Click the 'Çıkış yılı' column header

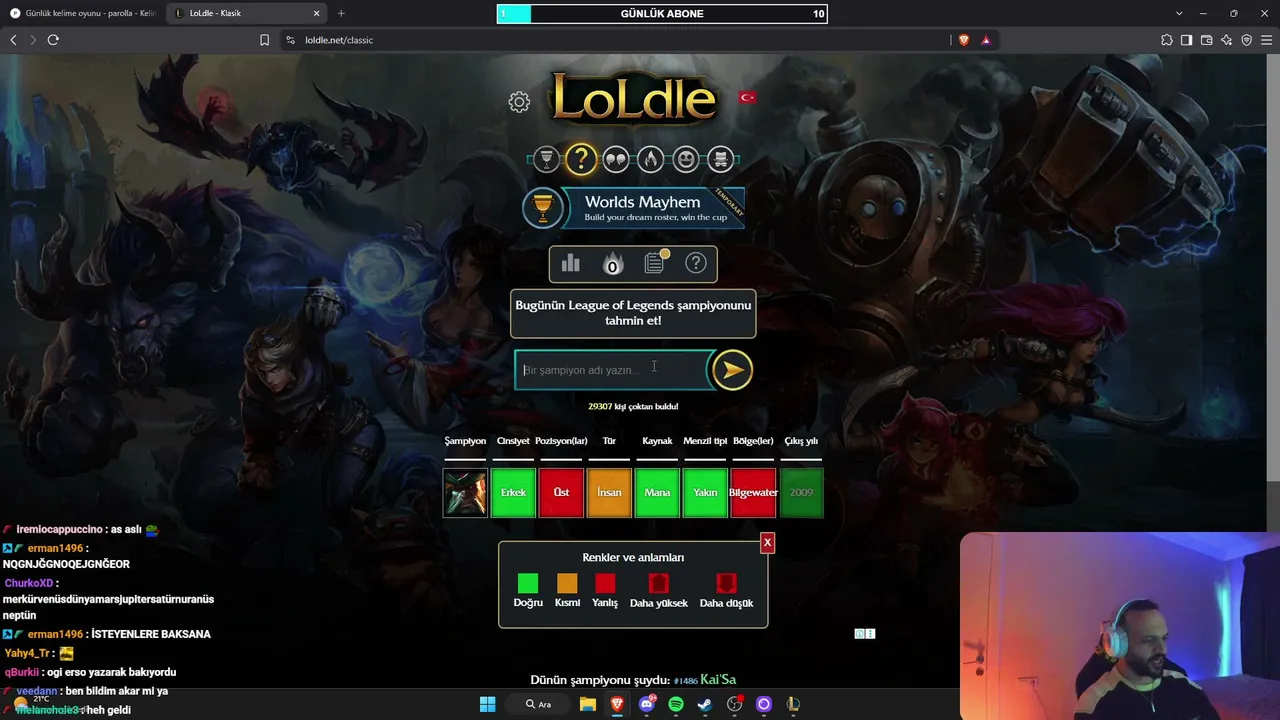801,441
